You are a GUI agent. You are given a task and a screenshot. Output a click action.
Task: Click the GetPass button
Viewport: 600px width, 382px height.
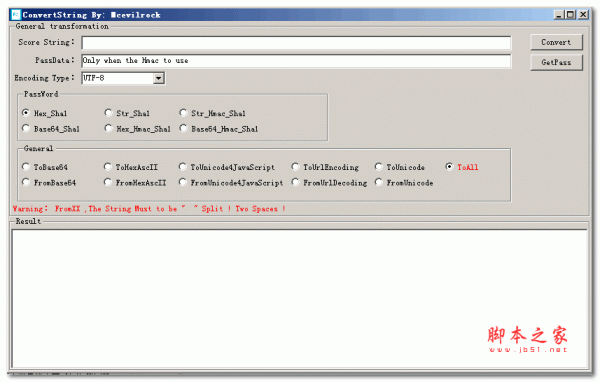(556, 62)
